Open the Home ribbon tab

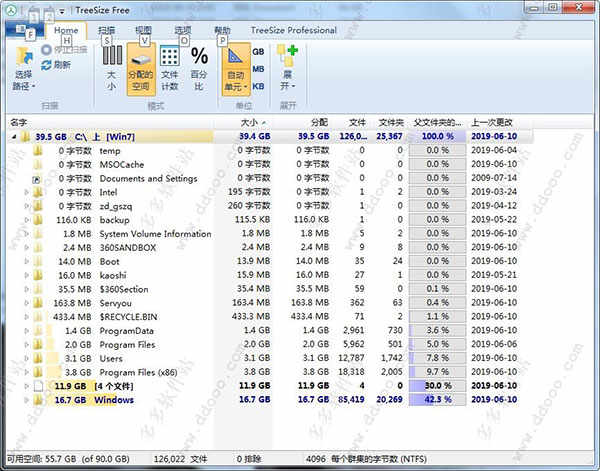66,30
